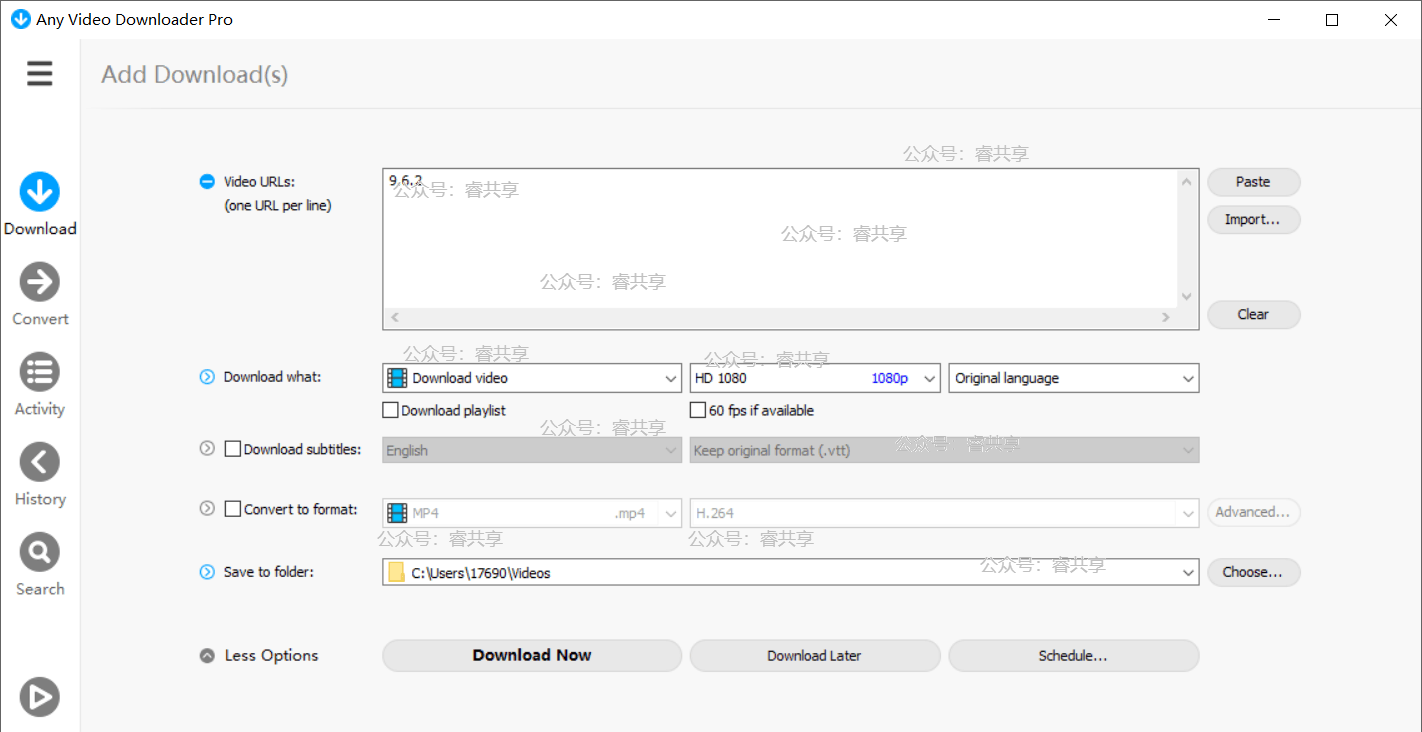Click the Paste button
The image size is (1422, 732).
click(x=1253, y=182)
